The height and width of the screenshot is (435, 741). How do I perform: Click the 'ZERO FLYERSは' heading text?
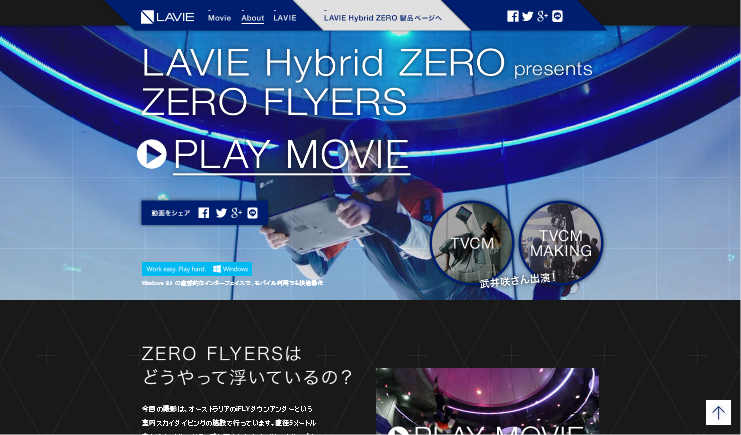click(x=221, y=354)
